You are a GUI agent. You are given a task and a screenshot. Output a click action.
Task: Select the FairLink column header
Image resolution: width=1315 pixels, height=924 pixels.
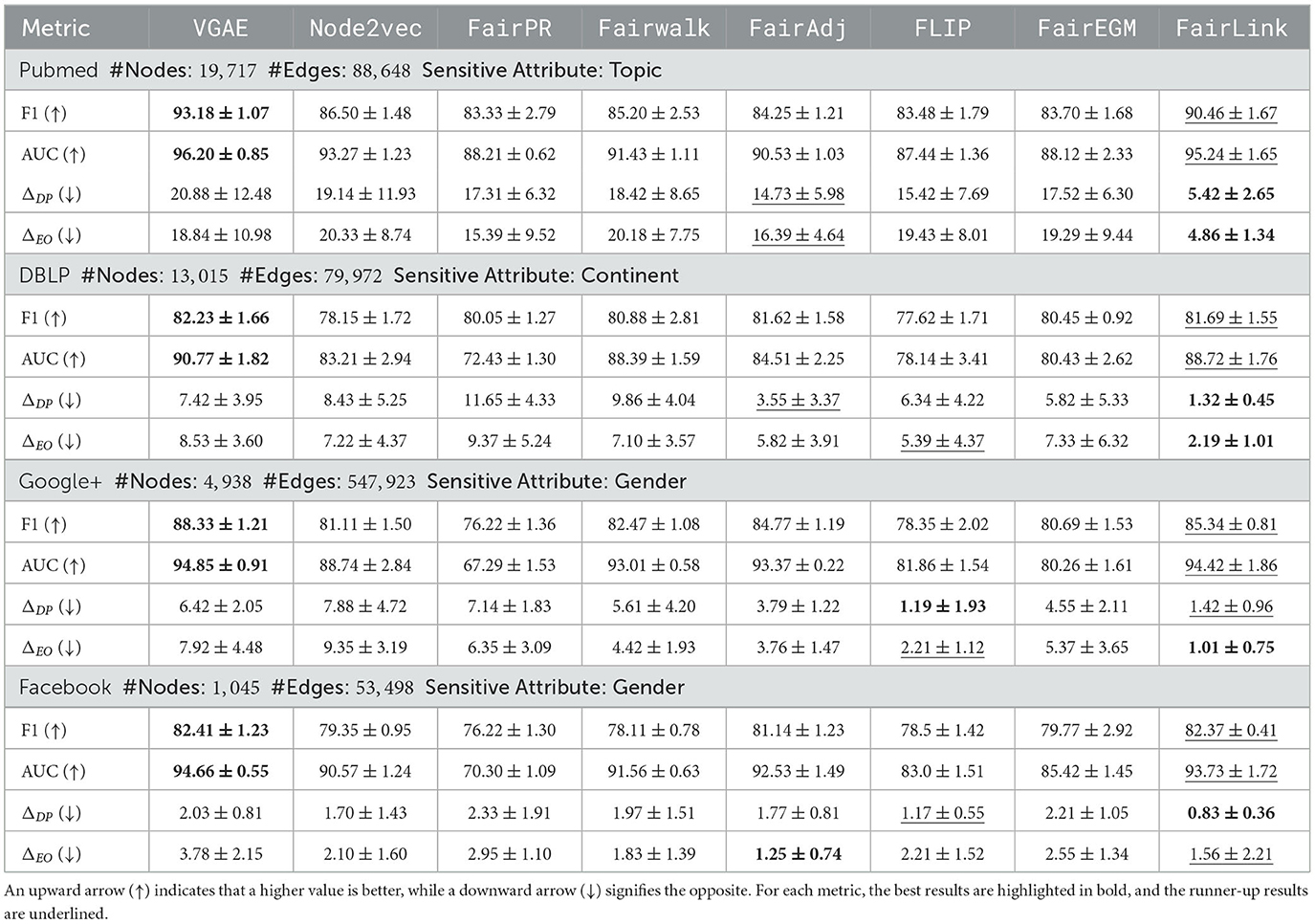1231,28
